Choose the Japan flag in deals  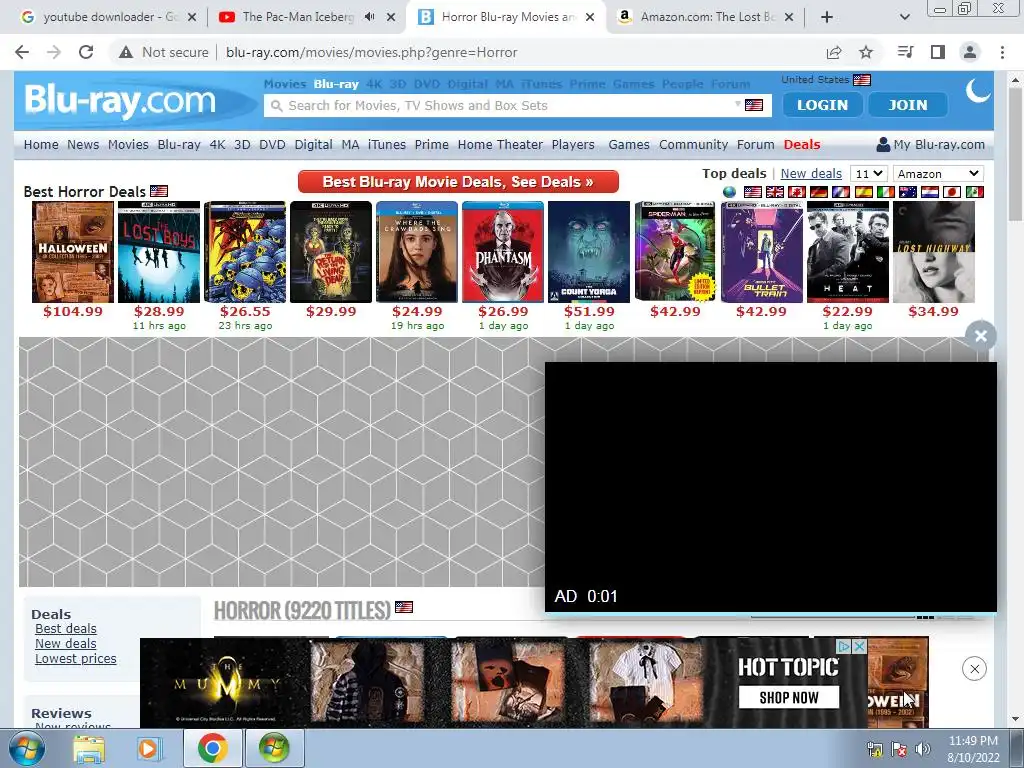pos(952,192)
